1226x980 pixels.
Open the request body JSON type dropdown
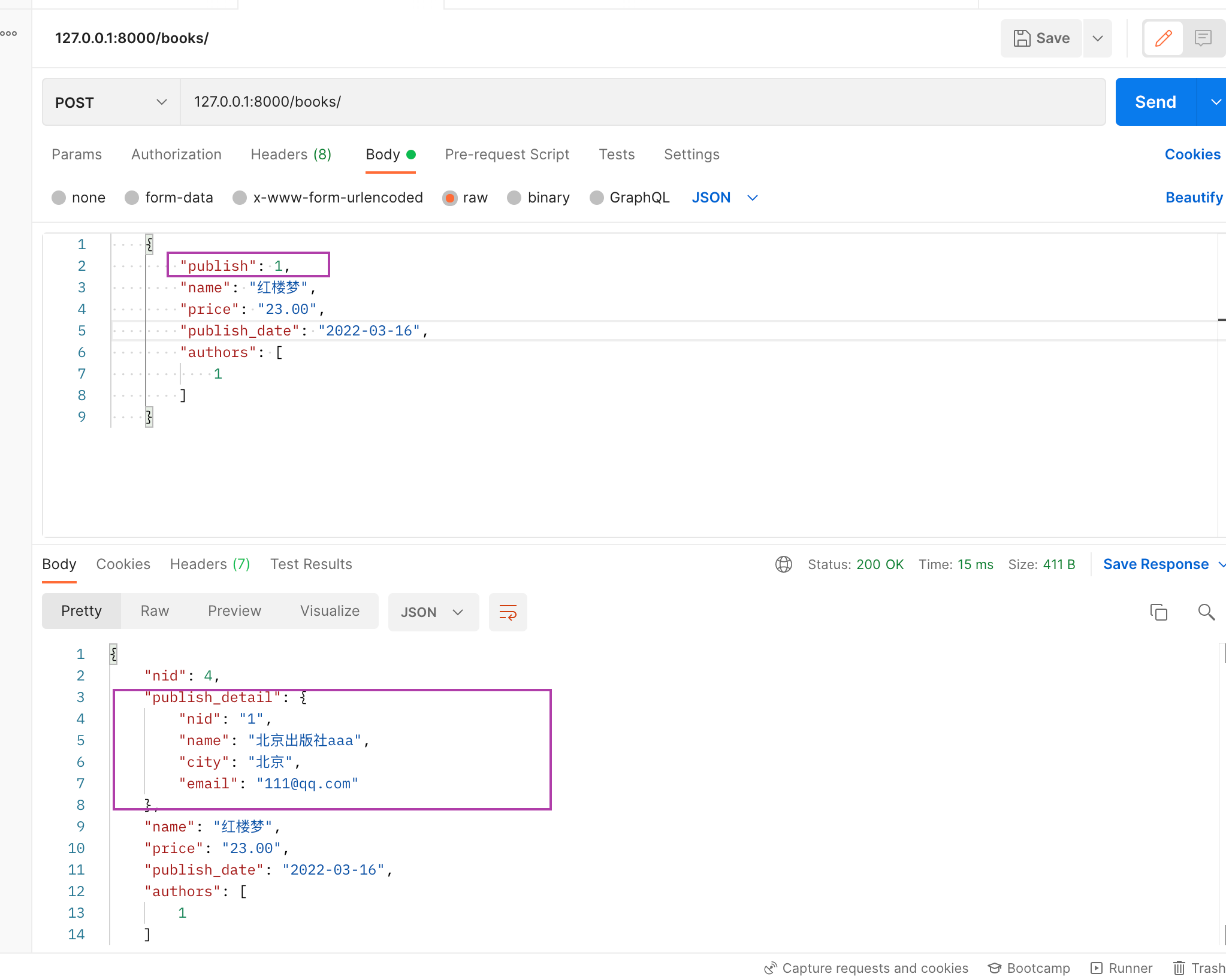click(x=725, y=198)
